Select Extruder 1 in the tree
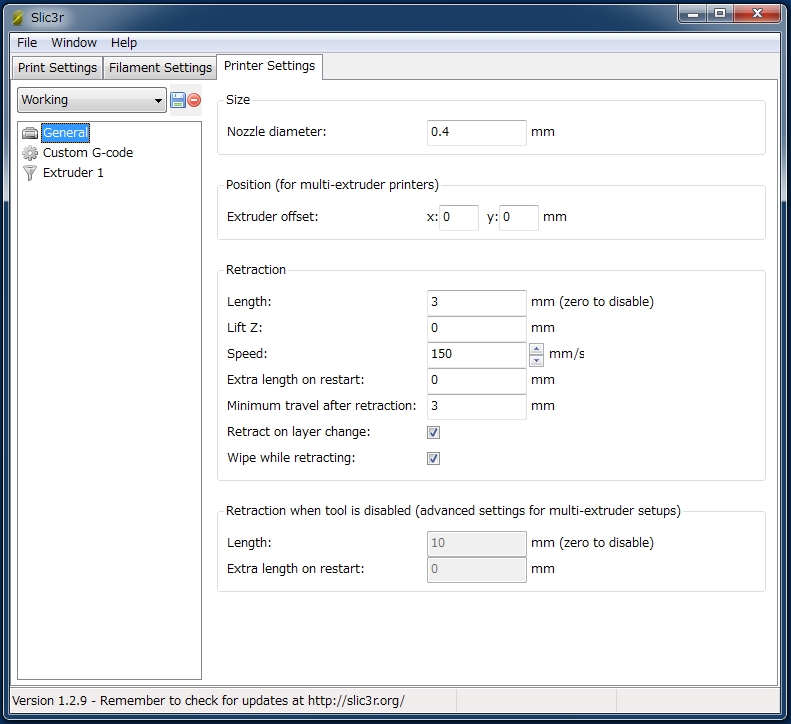The width and height of the screenshot is (791, 724). [73, 173]
